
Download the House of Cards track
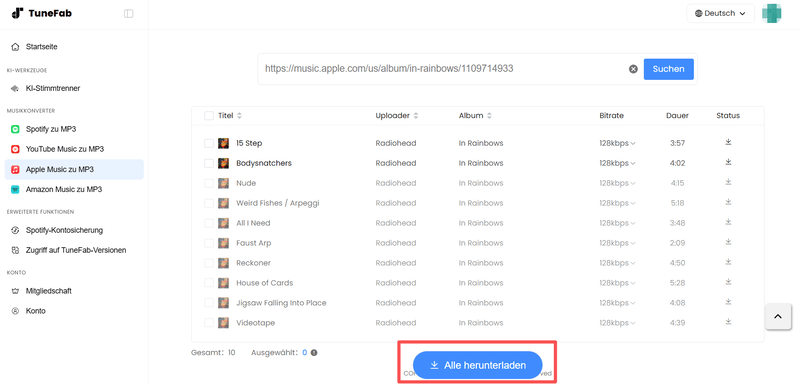[728, 281]
